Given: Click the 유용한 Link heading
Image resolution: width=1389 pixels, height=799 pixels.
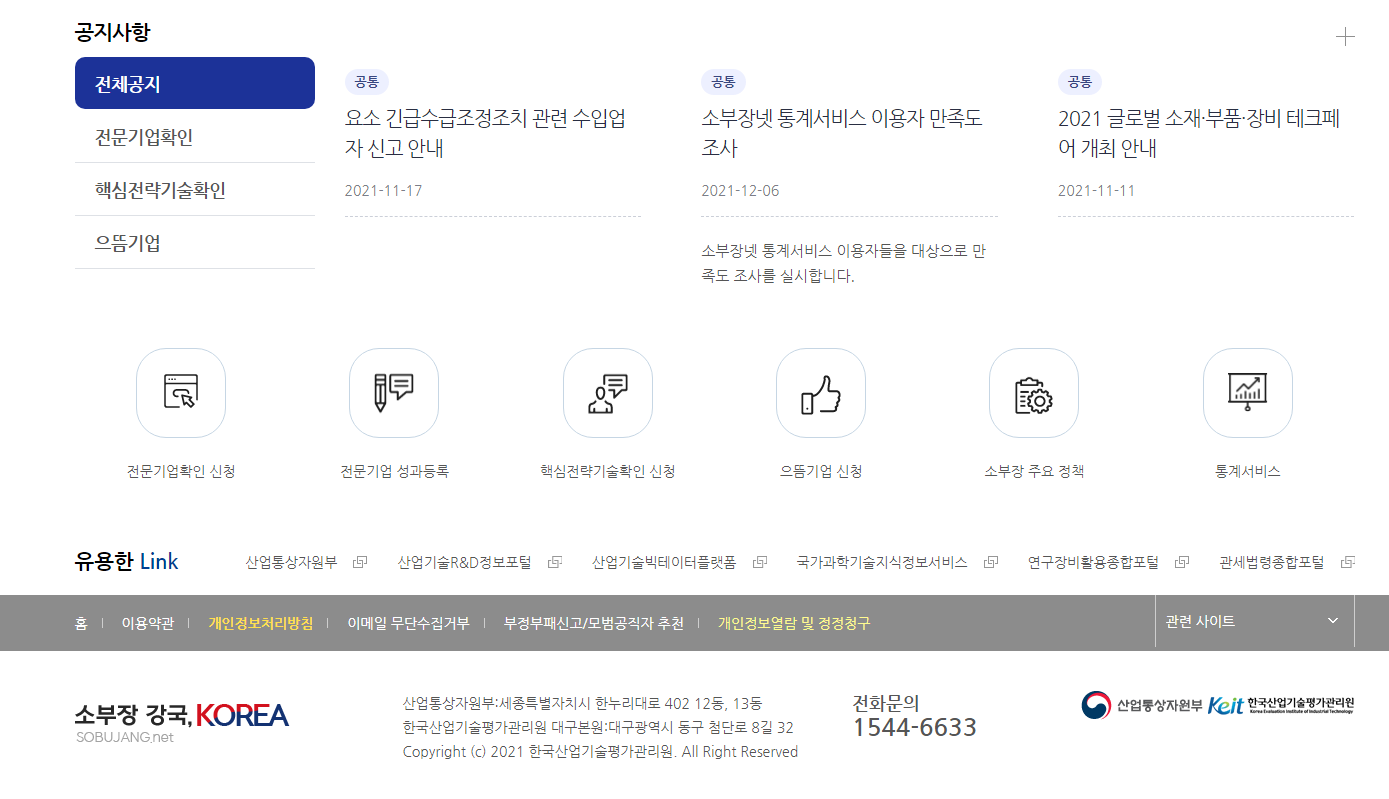Looking at the screenshot, I should [x=126, y=562].
